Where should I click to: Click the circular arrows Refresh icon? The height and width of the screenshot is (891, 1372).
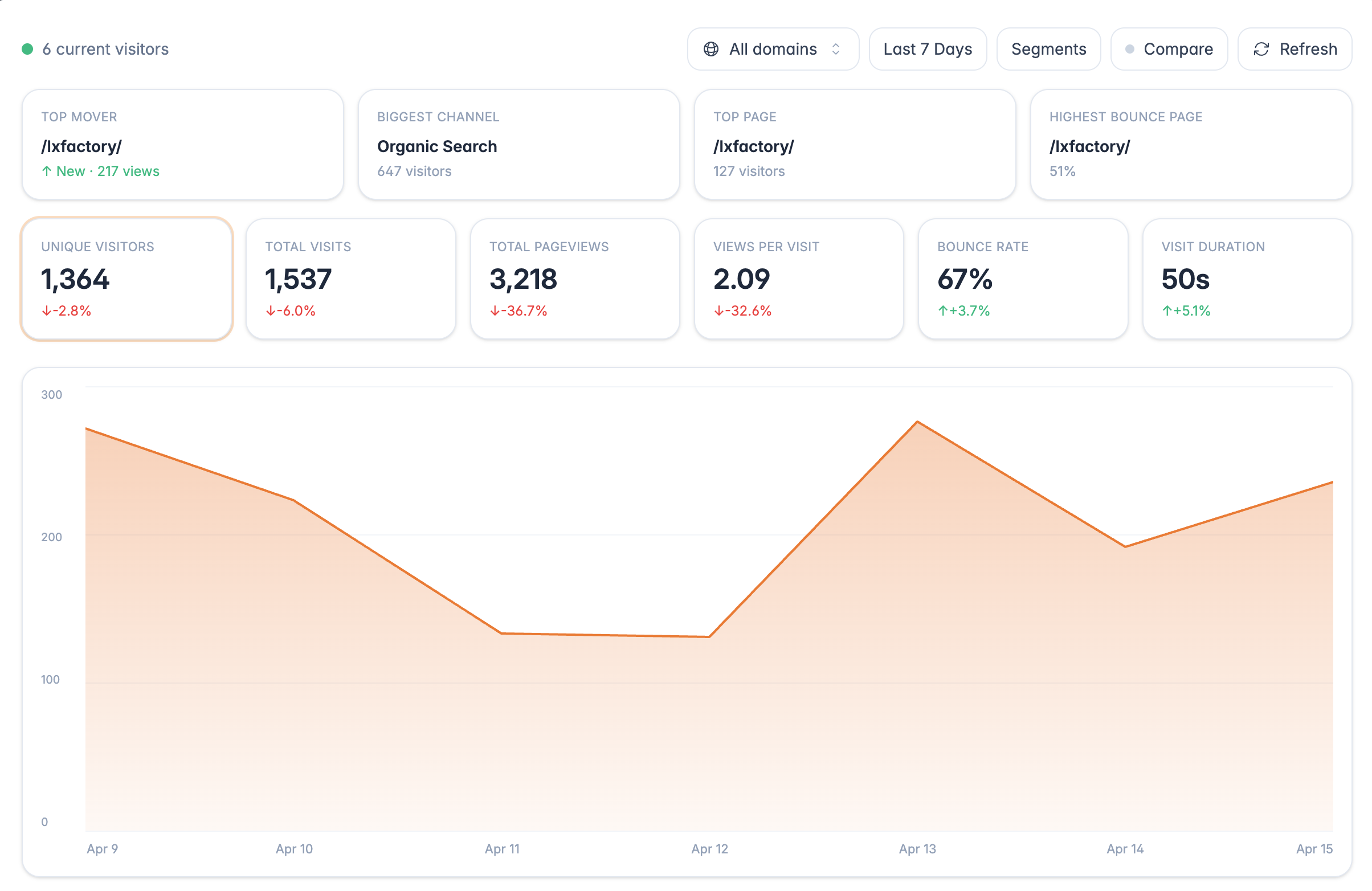pyautogui.click(x=1261, y=49)
